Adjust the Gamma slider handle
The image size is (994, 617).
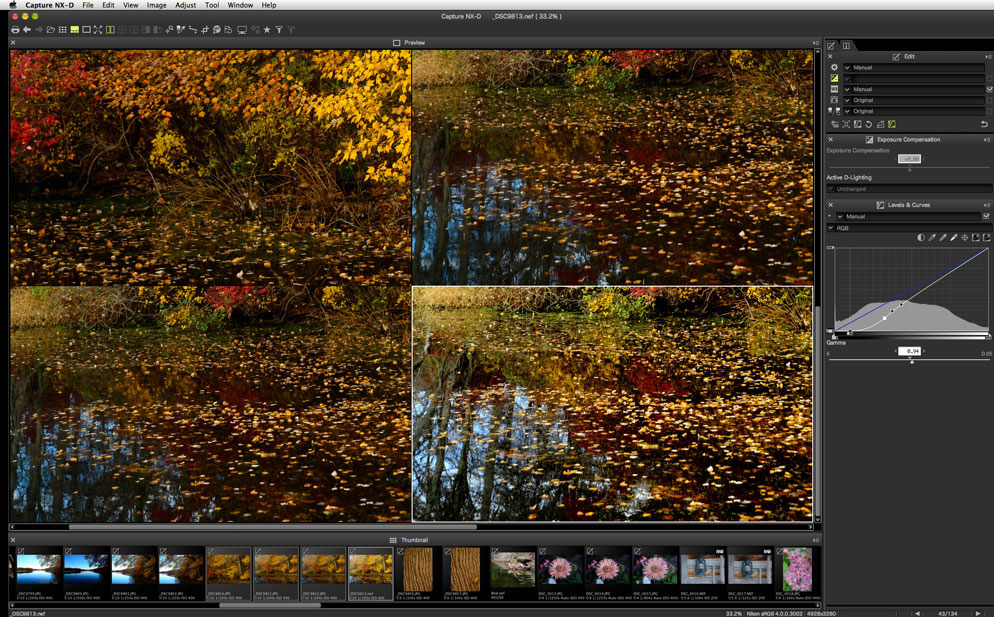[911, 361]
